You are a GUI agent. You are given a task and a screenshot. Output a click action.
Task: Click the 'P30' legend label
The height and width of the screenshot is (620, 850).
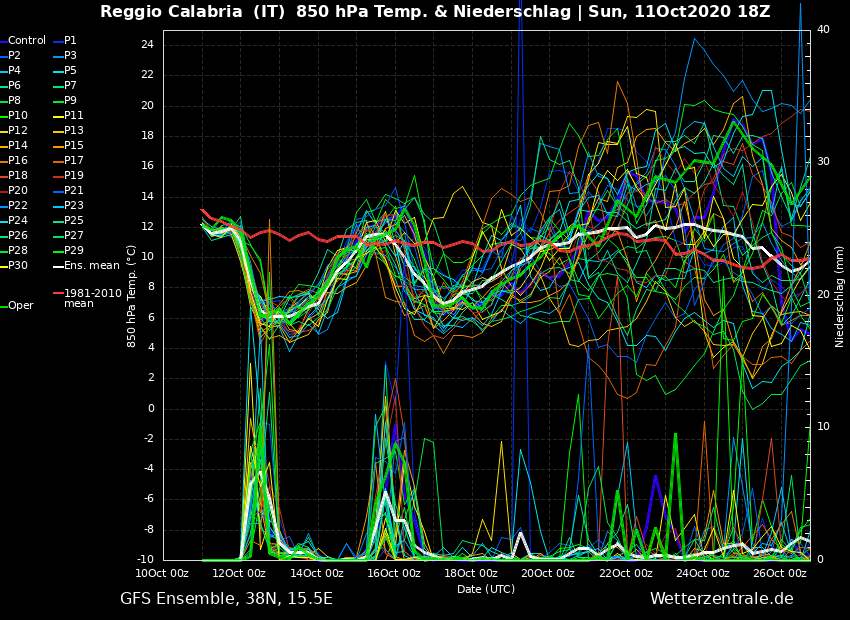coord(17,266)
